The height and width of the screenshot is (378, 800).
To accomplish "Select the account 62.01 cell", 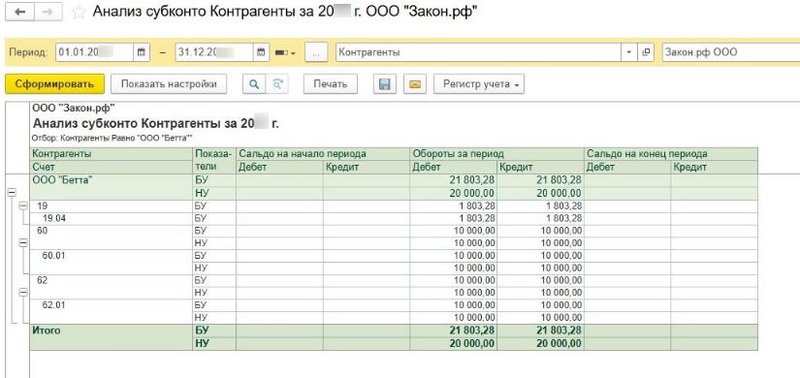I will [111, 311].
